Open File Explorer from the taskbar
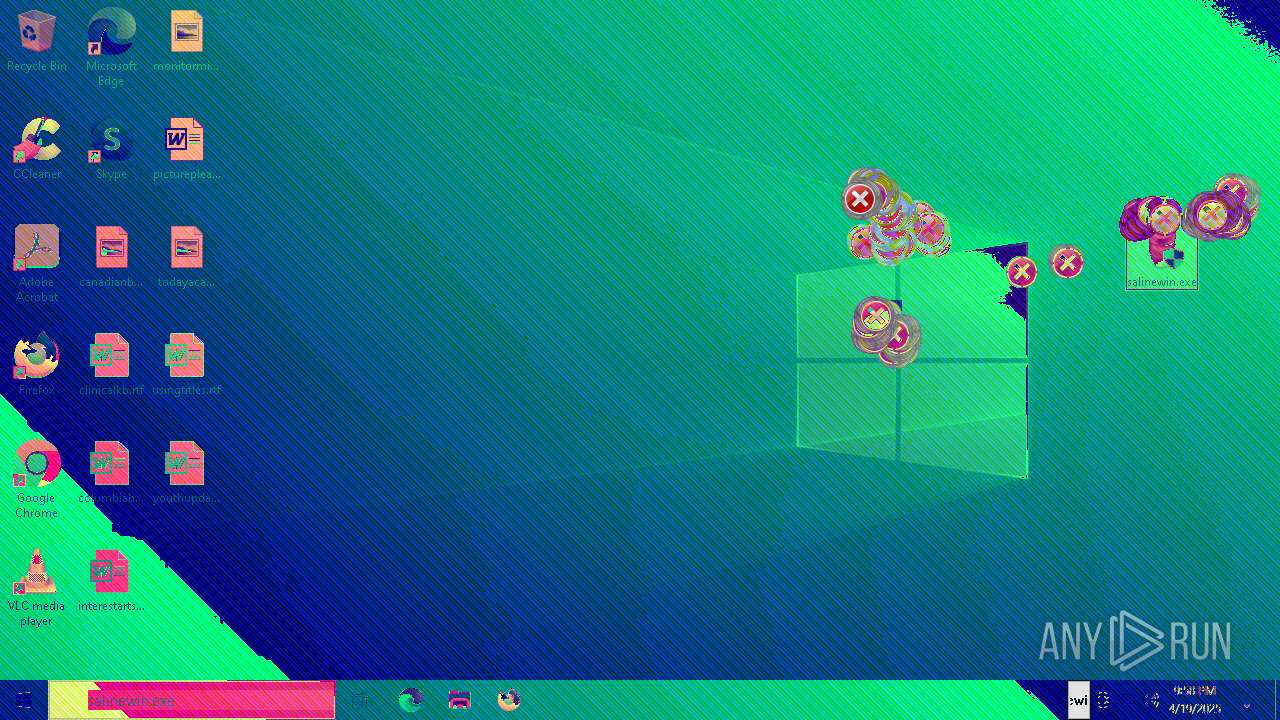 (459, 700)
